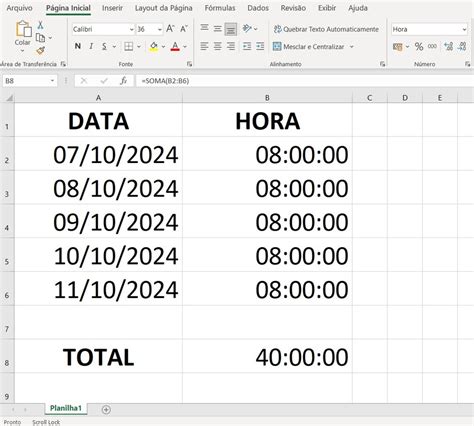This screenshot has height=426, width=474.
Task: Open Número group dialog launcher
Action: (x=468, y=64)
